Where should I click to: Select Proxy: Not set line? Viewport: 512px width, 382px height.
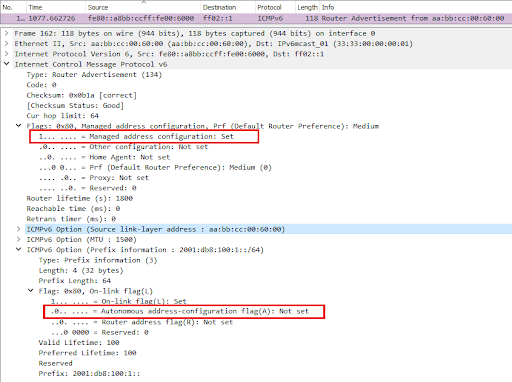point(94,178)
